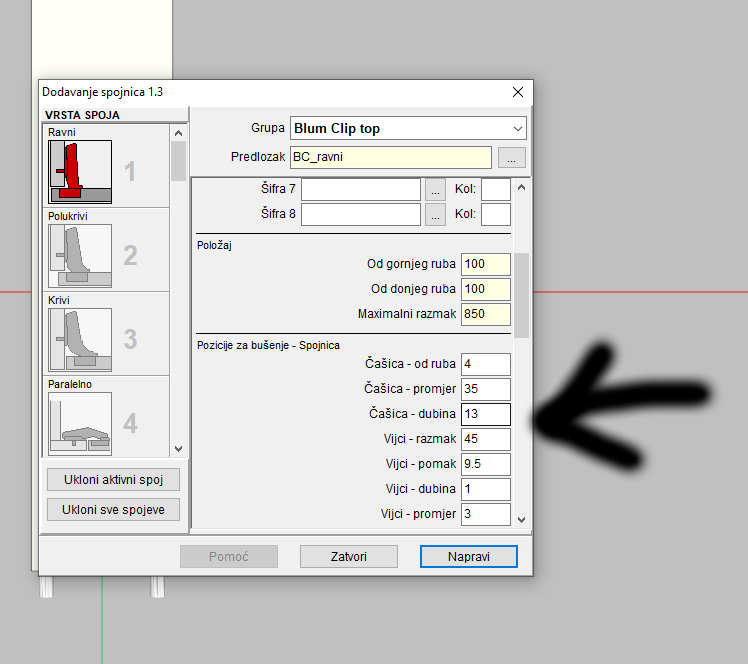This screenshot has width=748, height=664.
Task: Click Ukloni sve spojeve button
Action: coord(113,509)
